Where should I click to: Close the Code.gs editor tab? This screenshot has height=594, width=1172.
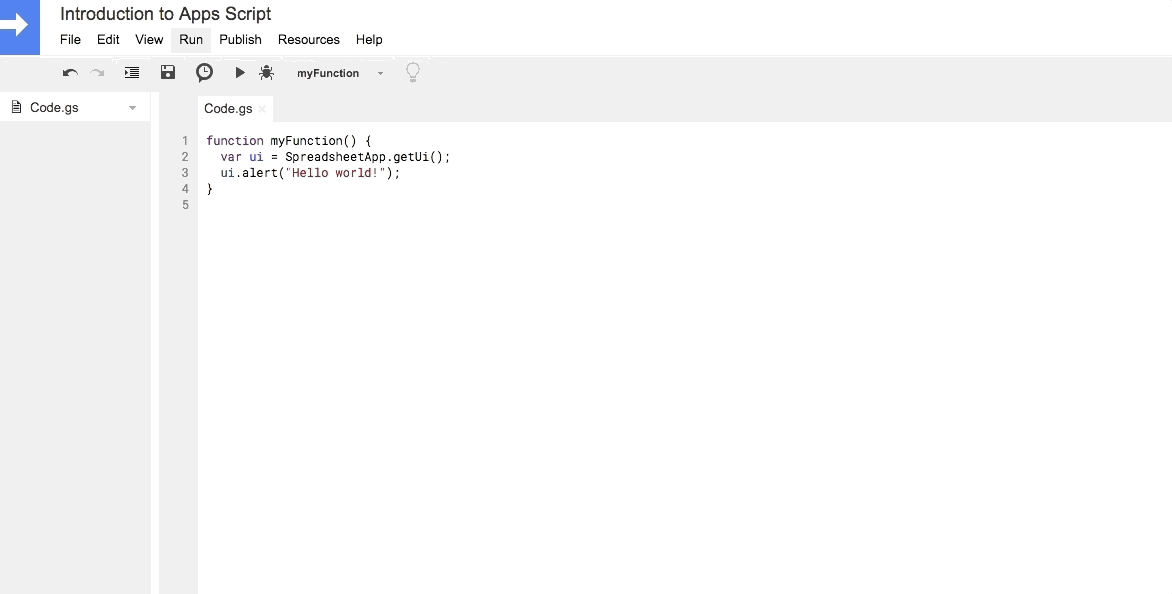(262, 109)
